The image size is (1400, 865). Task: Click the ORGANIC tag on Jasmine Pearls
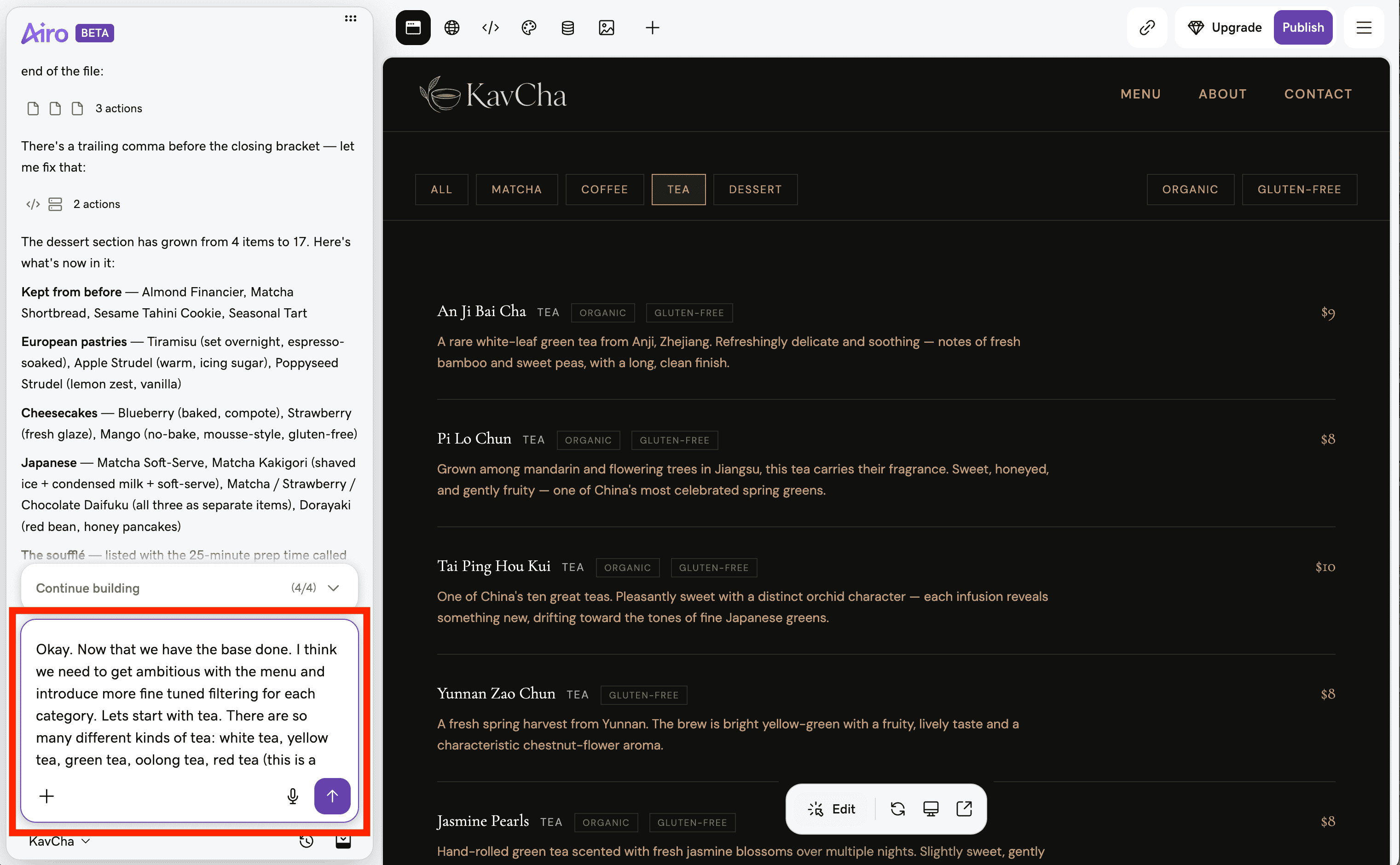(x=606, y=822)
